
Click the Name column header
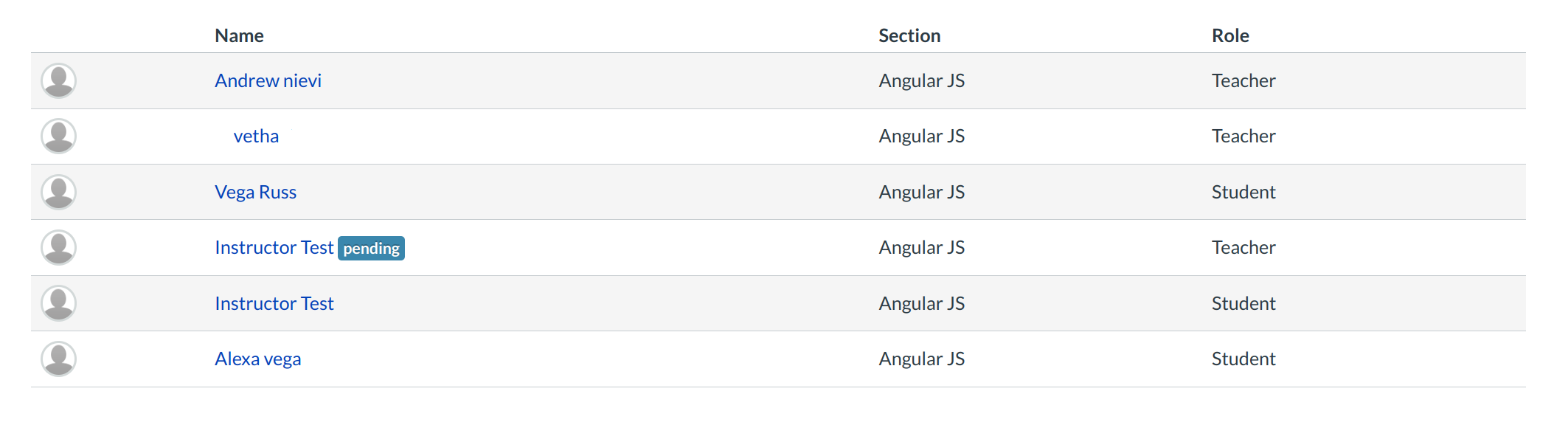[x=239, y=35]
